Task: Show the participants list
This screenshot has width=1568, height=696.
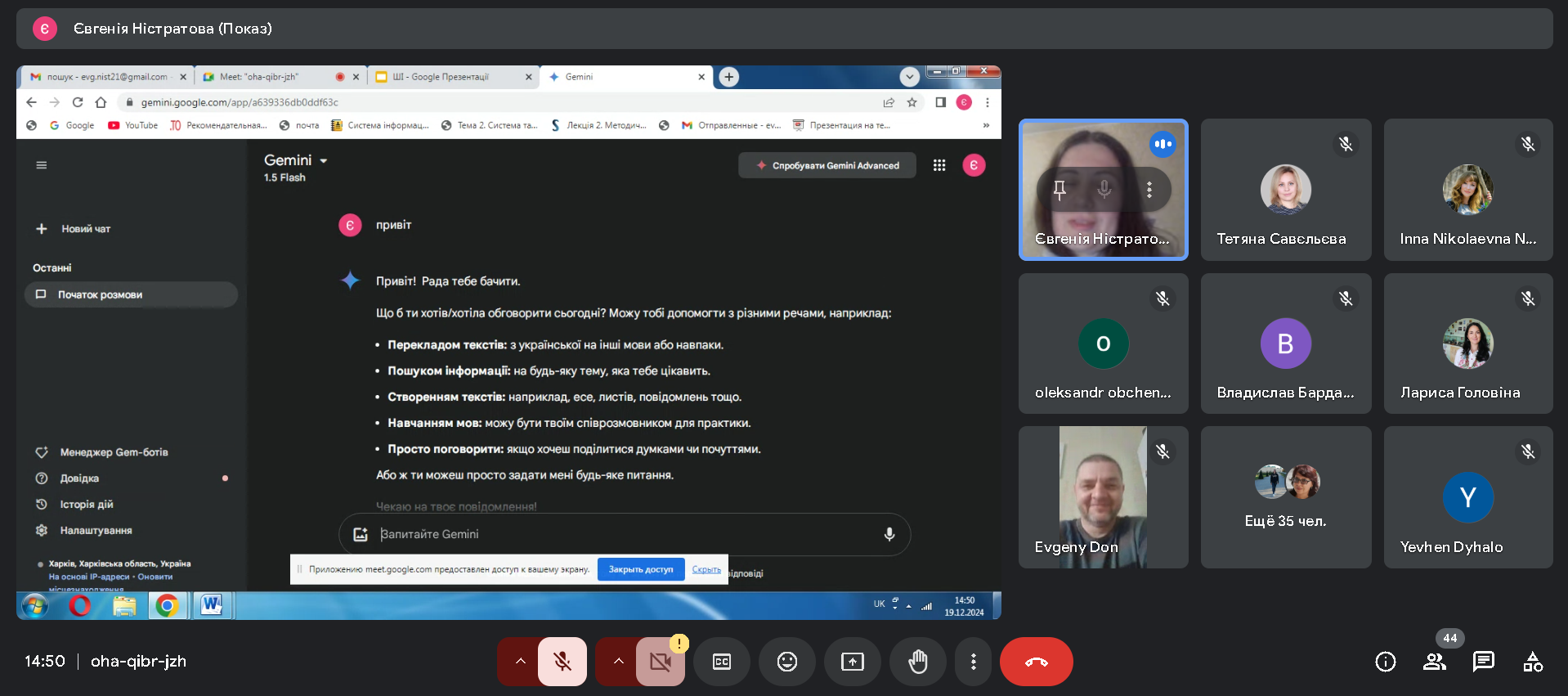Action: click(1435, 662)
